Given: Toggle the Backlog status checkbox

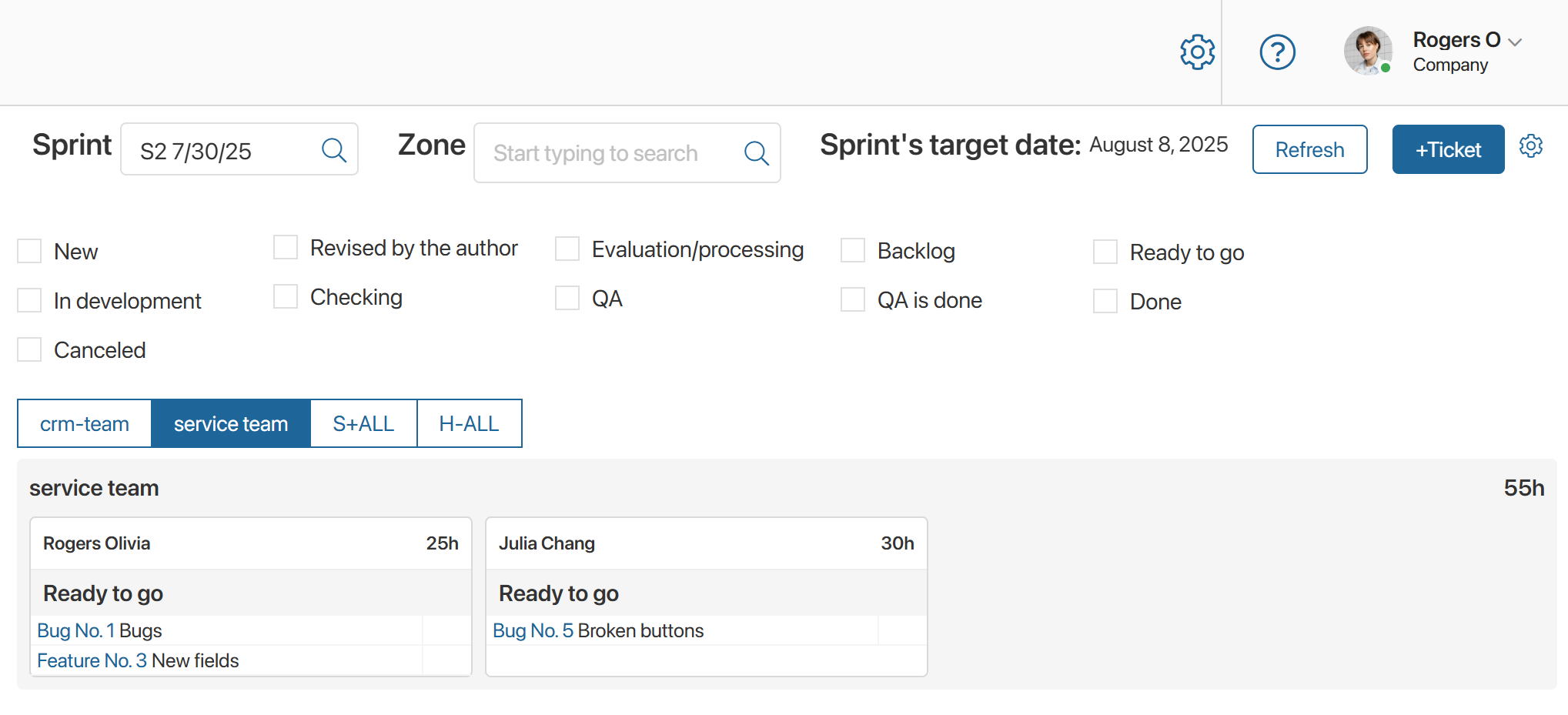Looking at the screenshot, I should coord(853,251).
